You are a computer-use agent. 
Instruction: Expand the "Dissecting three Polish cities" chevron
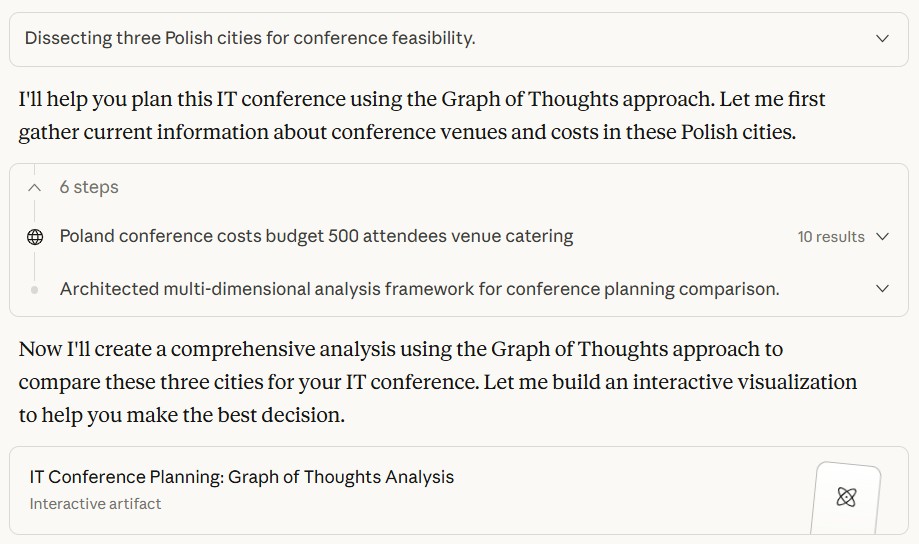coord(882,39)
